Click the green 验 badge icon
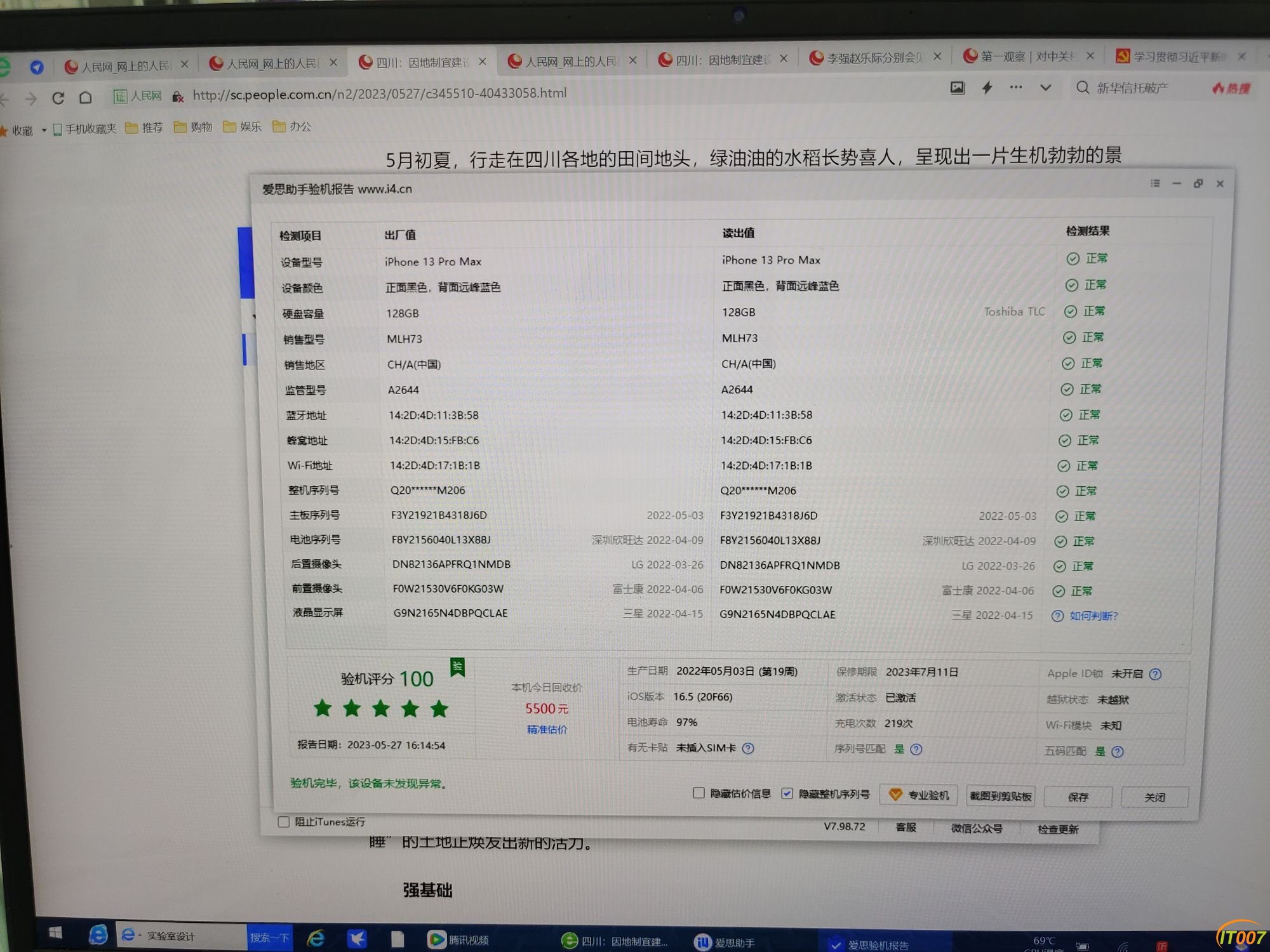This screenshot has width=1270, height=952. [x=457, y=667]
